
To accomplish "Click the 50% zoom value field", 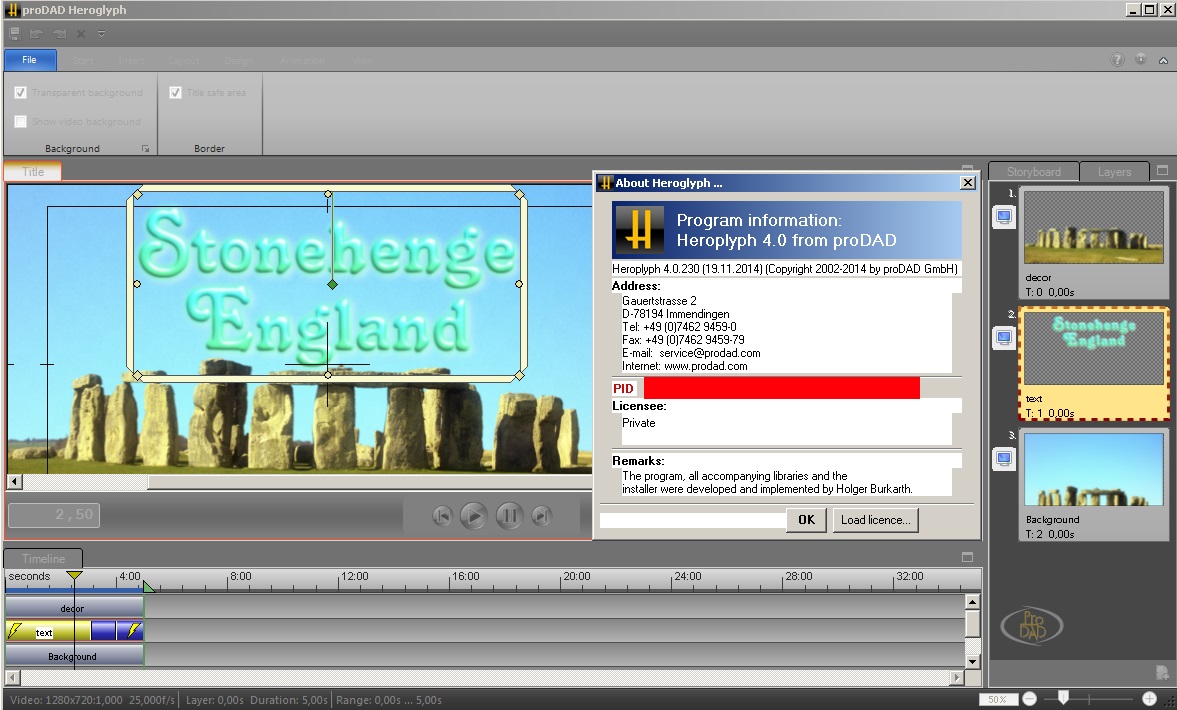I will click(x=998, y=699).
